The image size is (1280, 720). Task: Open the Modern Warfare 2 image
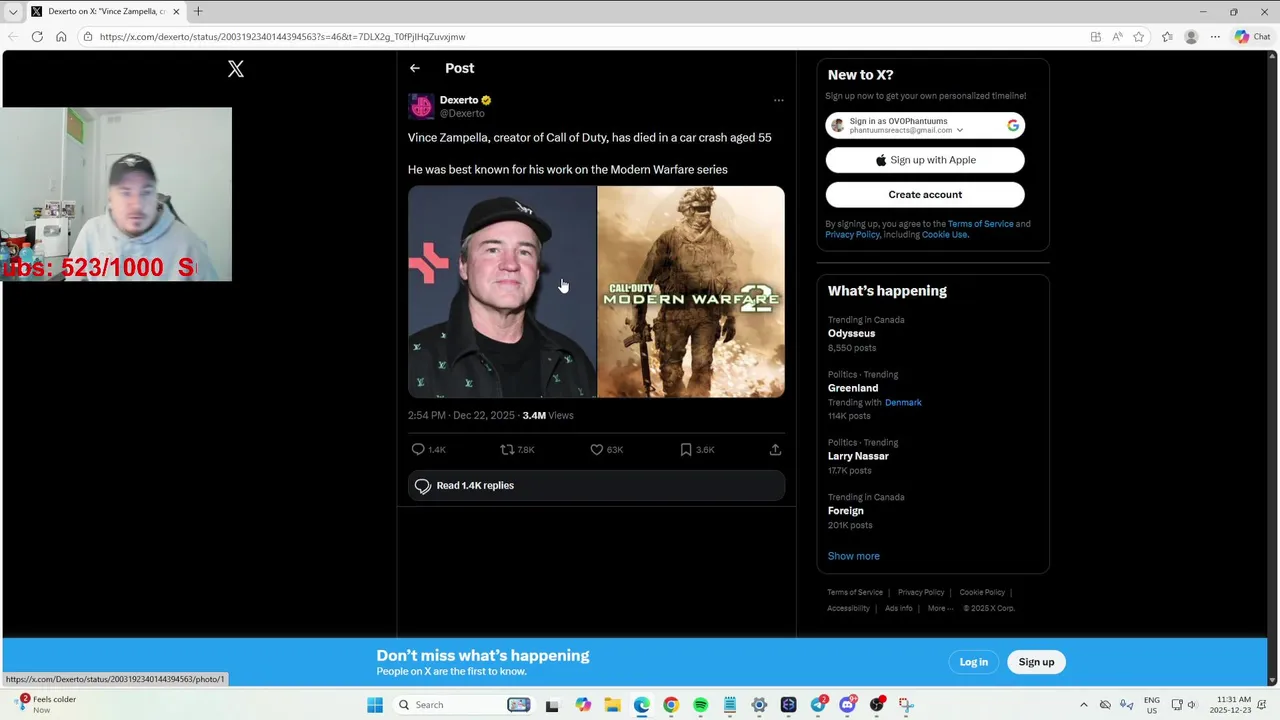[691, 292]
